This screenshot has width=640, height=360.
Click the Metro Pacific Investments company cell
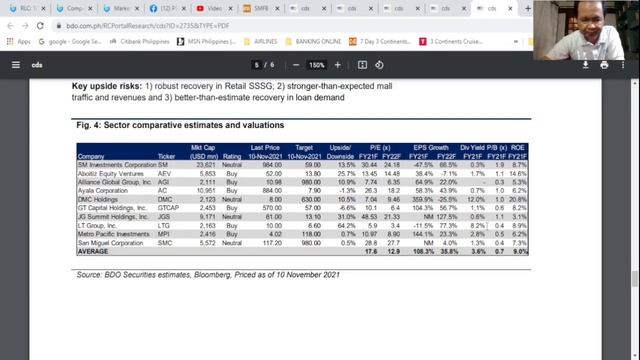click(x=113, y=234)
